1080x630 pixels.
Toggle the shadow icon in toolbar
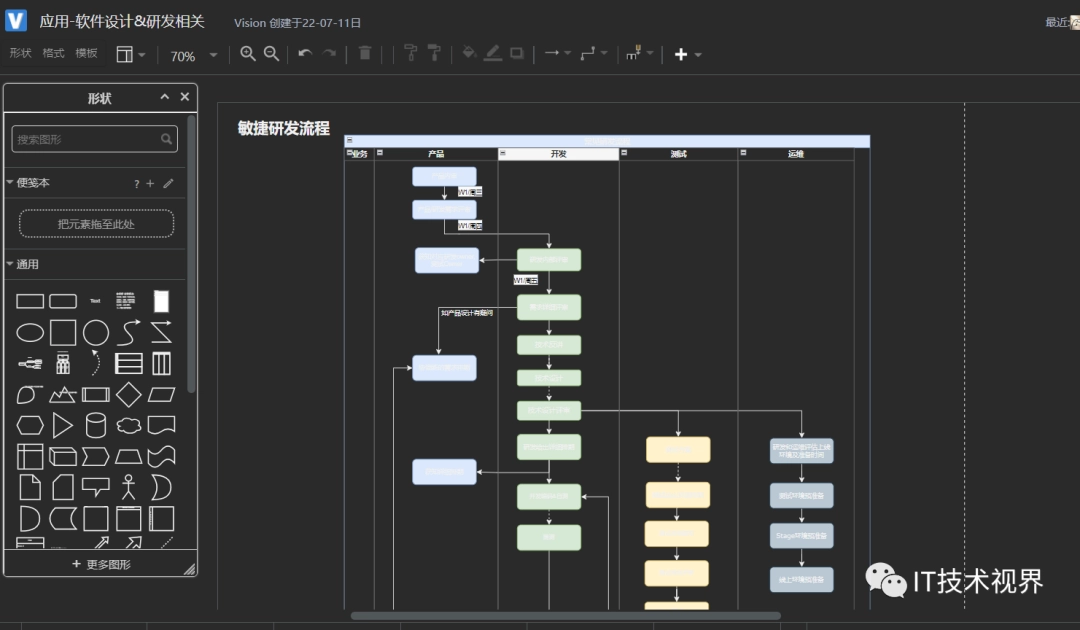[517, 53]
